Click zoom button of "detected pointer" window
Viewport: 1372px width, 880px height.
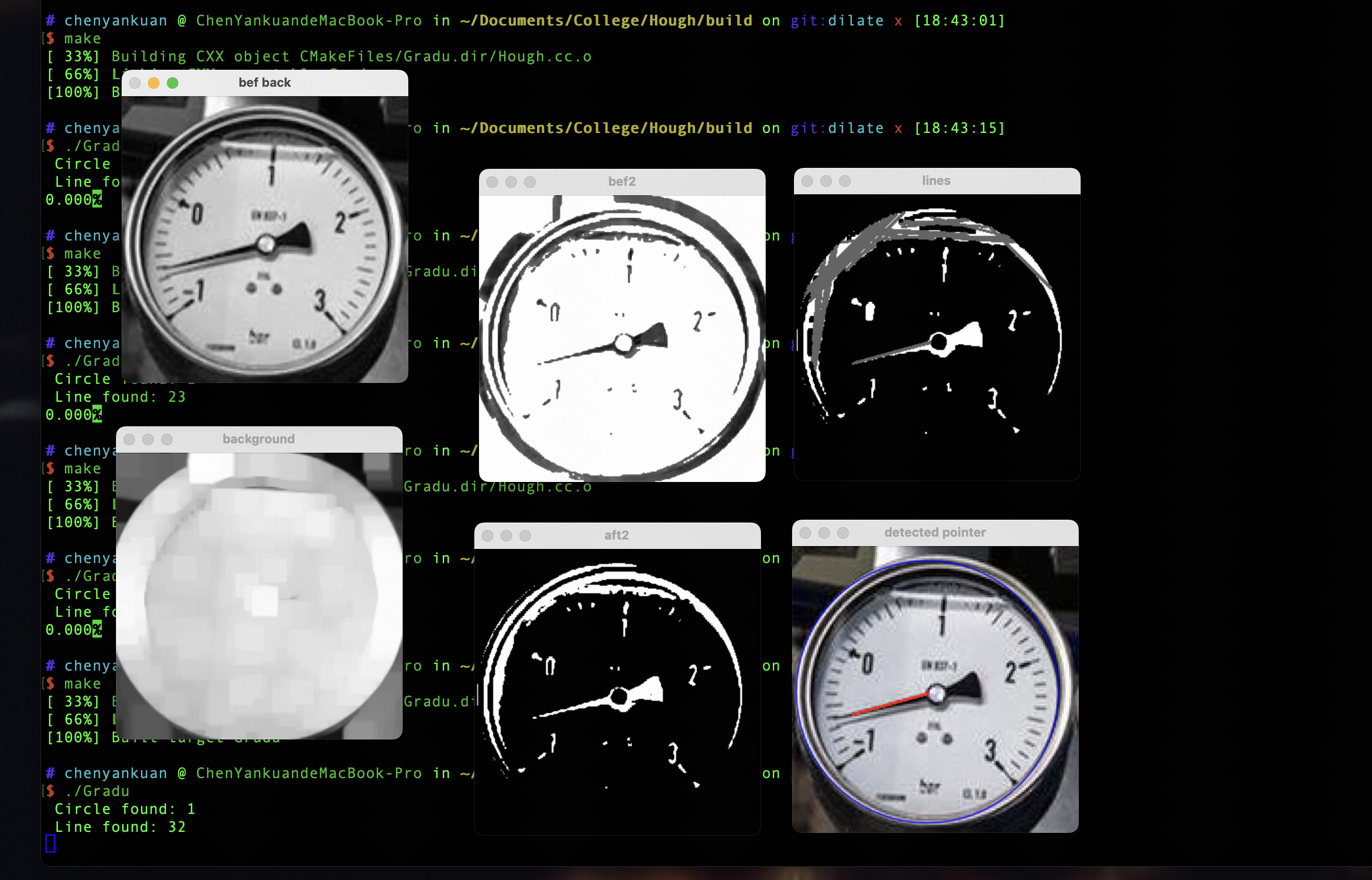point(843,533)
